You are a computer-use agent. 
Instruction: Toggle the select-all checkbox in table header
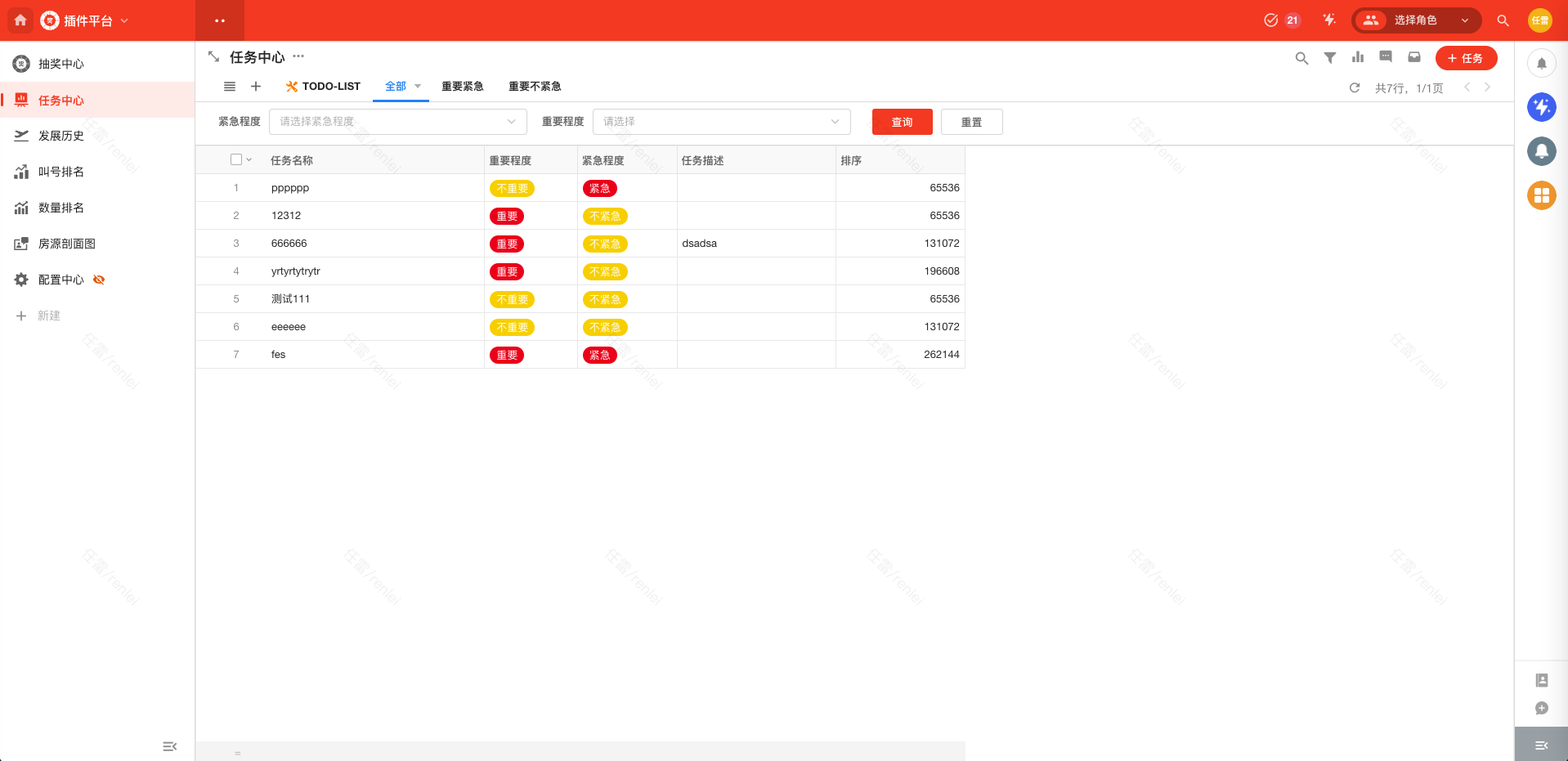(x=236, y=160)
